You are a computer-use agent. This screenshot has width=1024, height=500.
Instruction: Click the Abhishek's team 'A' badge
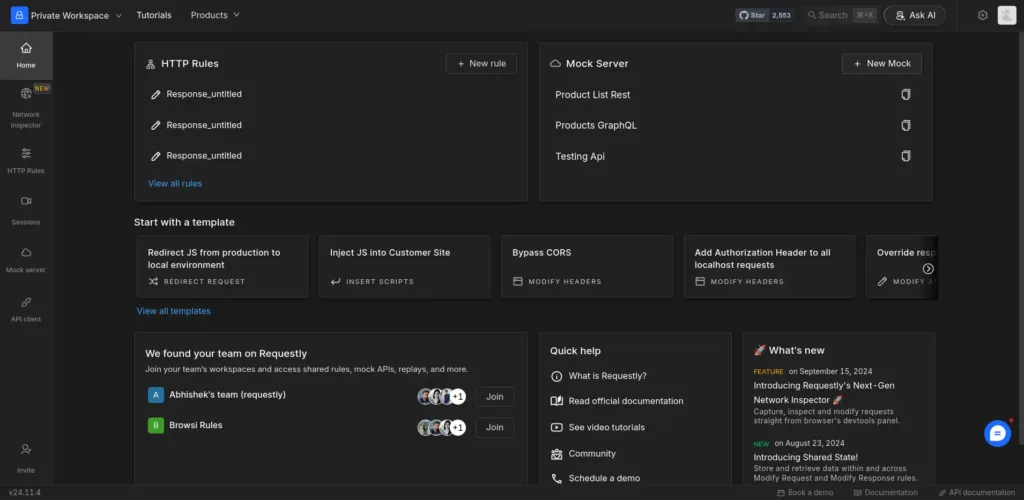[155, 395]
